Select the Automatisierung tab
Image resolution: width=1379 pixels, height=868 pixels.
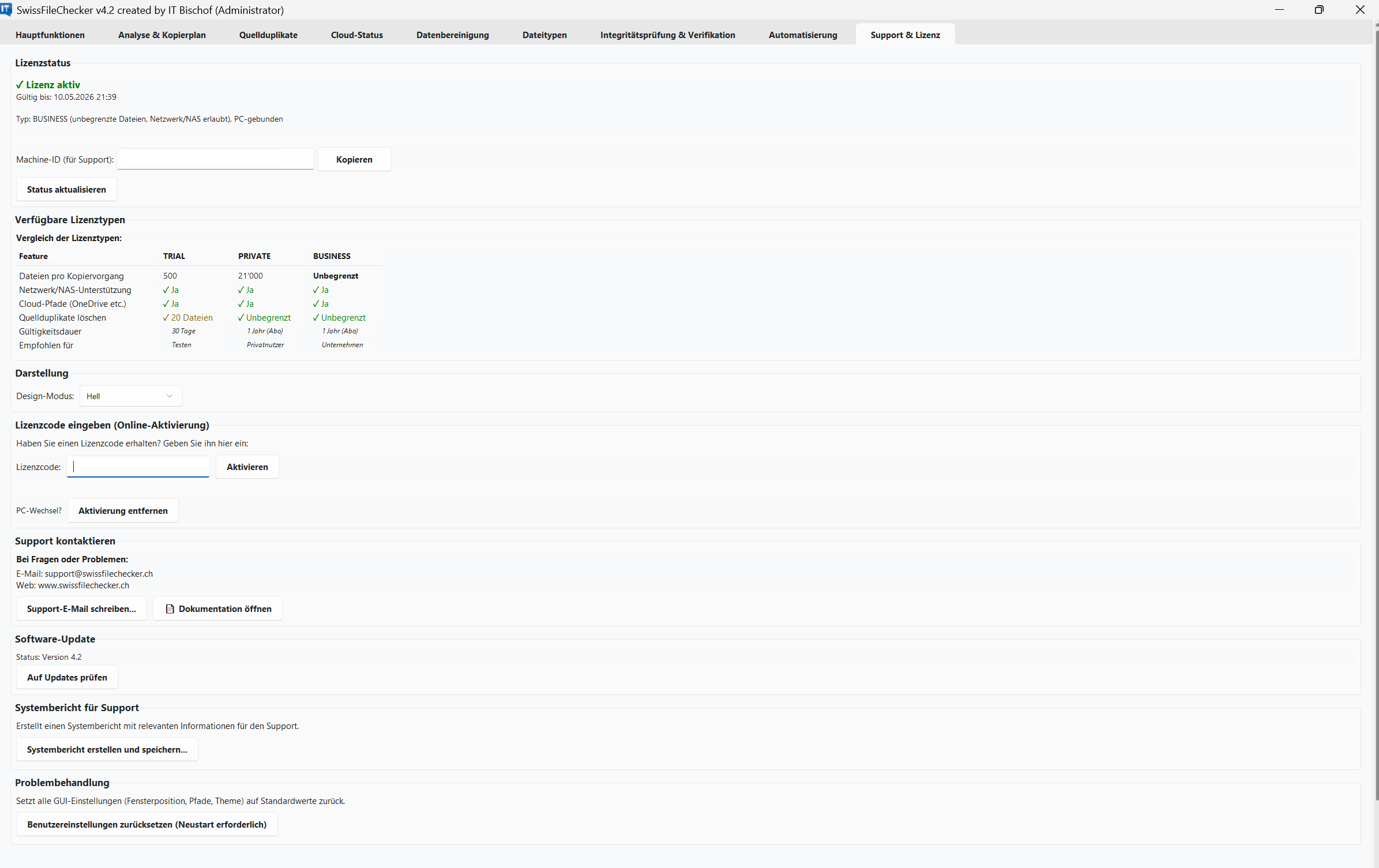pyautogui.click(x=802, y=35)
